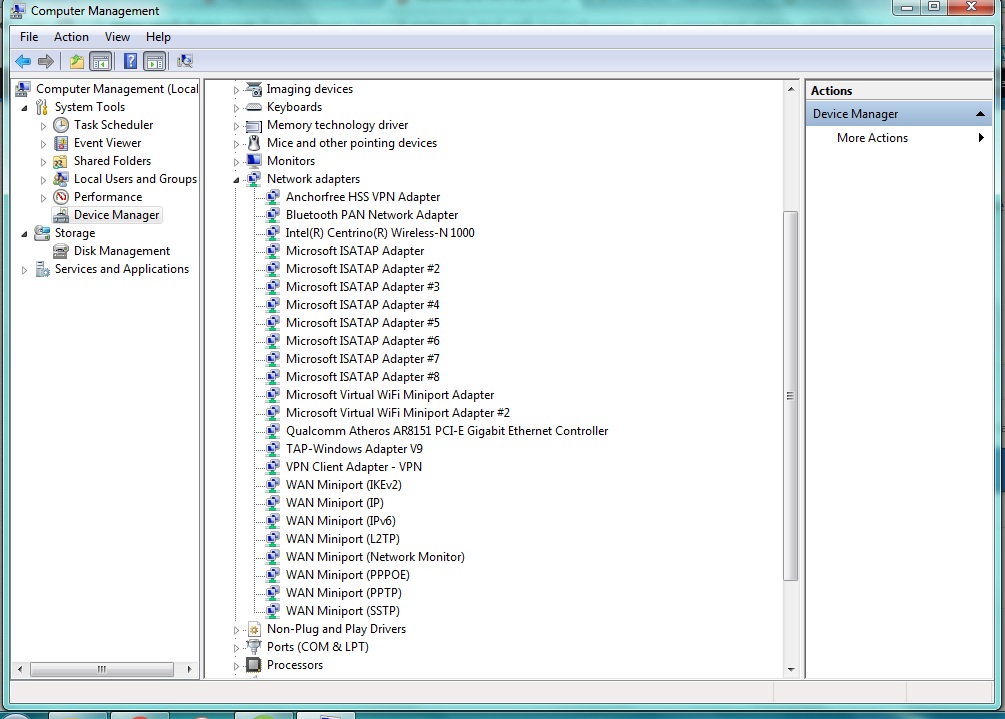Click the device list vertical scrollbar thumb

pos(791,396)
